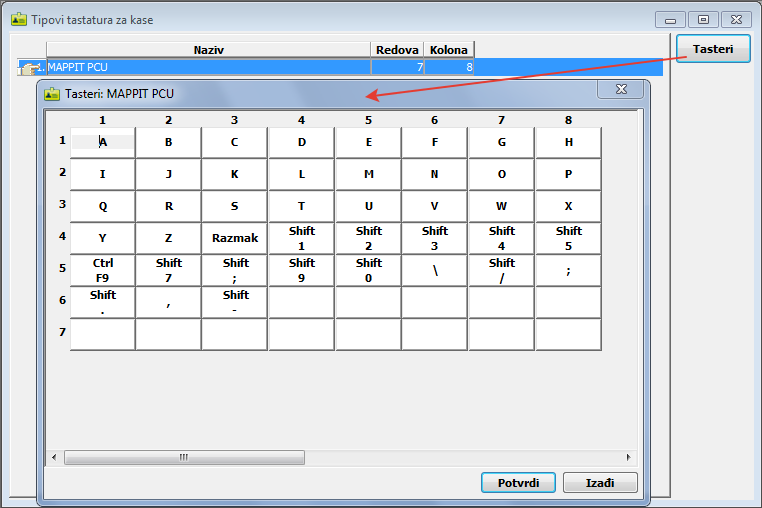Select the plain semicolon key cell
The width and height of the screenshot is (762, 508).
point(569,270)
